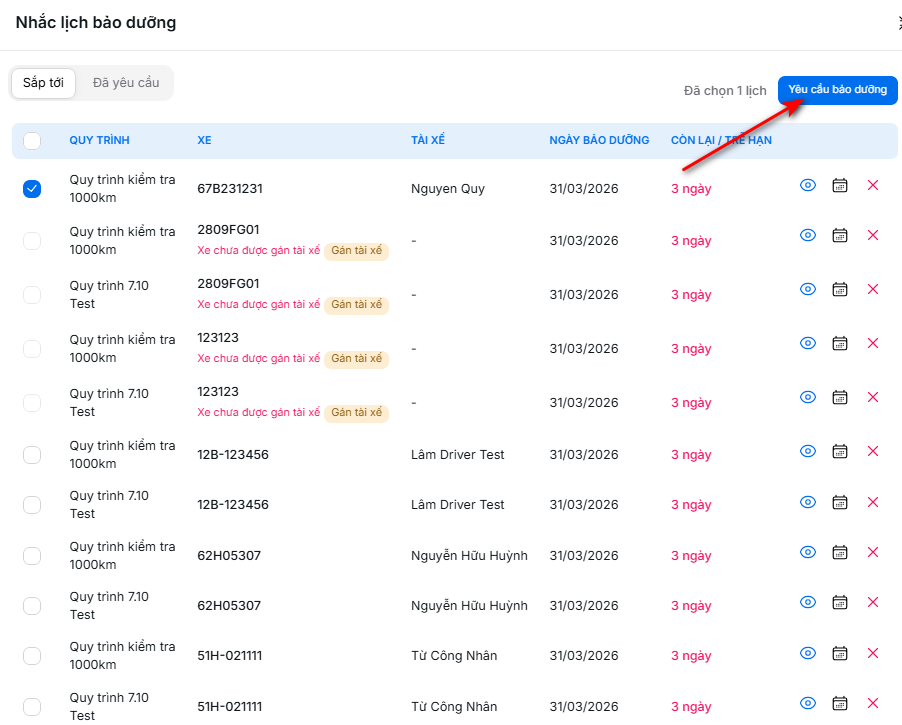The width and height of the screenshot is (902, 725).
Task: Click the Yêu cầu bảo dưỡng button
Action: tap(837, 90)
